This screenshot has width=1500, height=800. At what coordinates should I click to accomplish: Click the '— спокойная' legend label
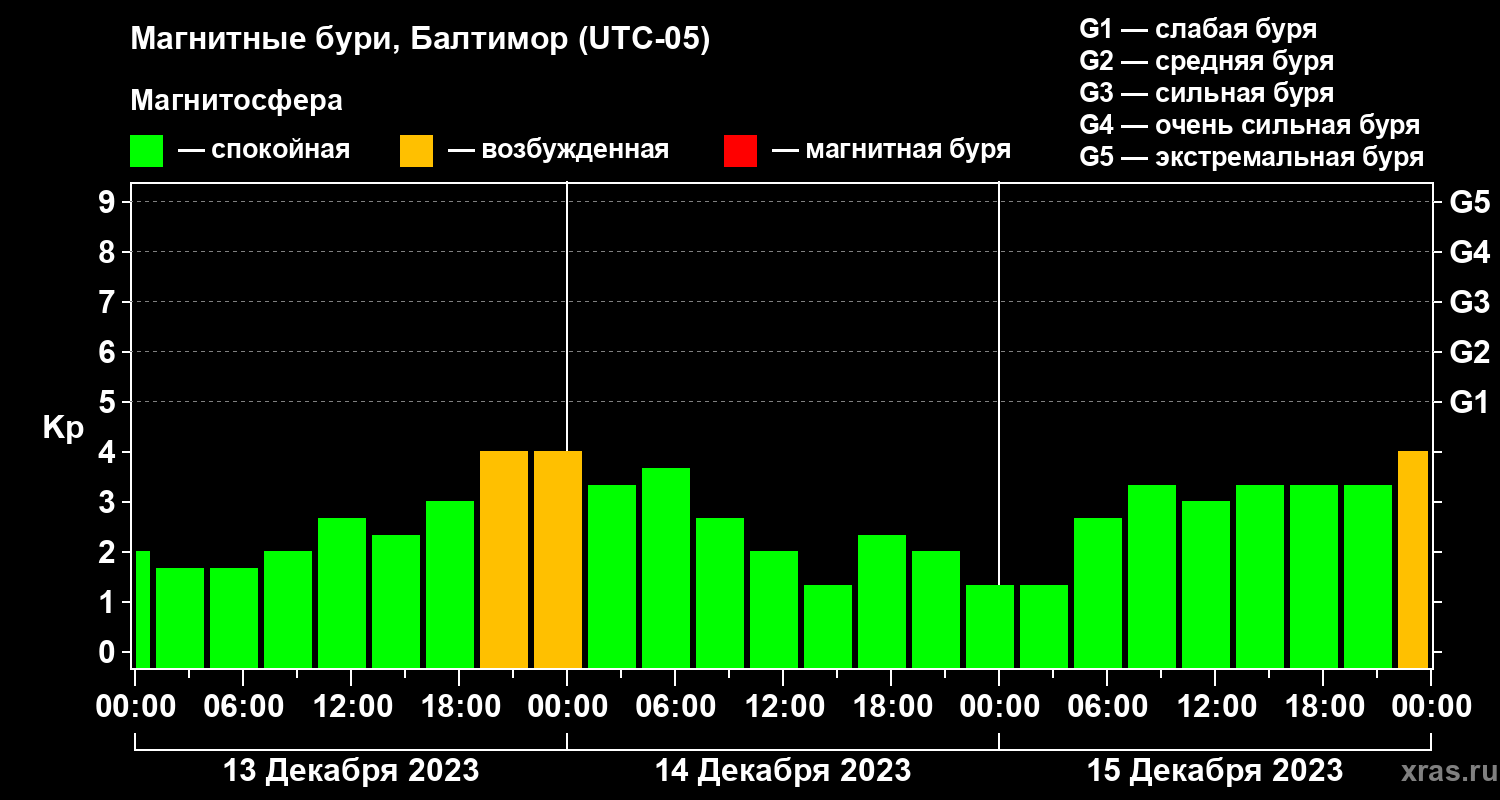click(x=264, y=150)
